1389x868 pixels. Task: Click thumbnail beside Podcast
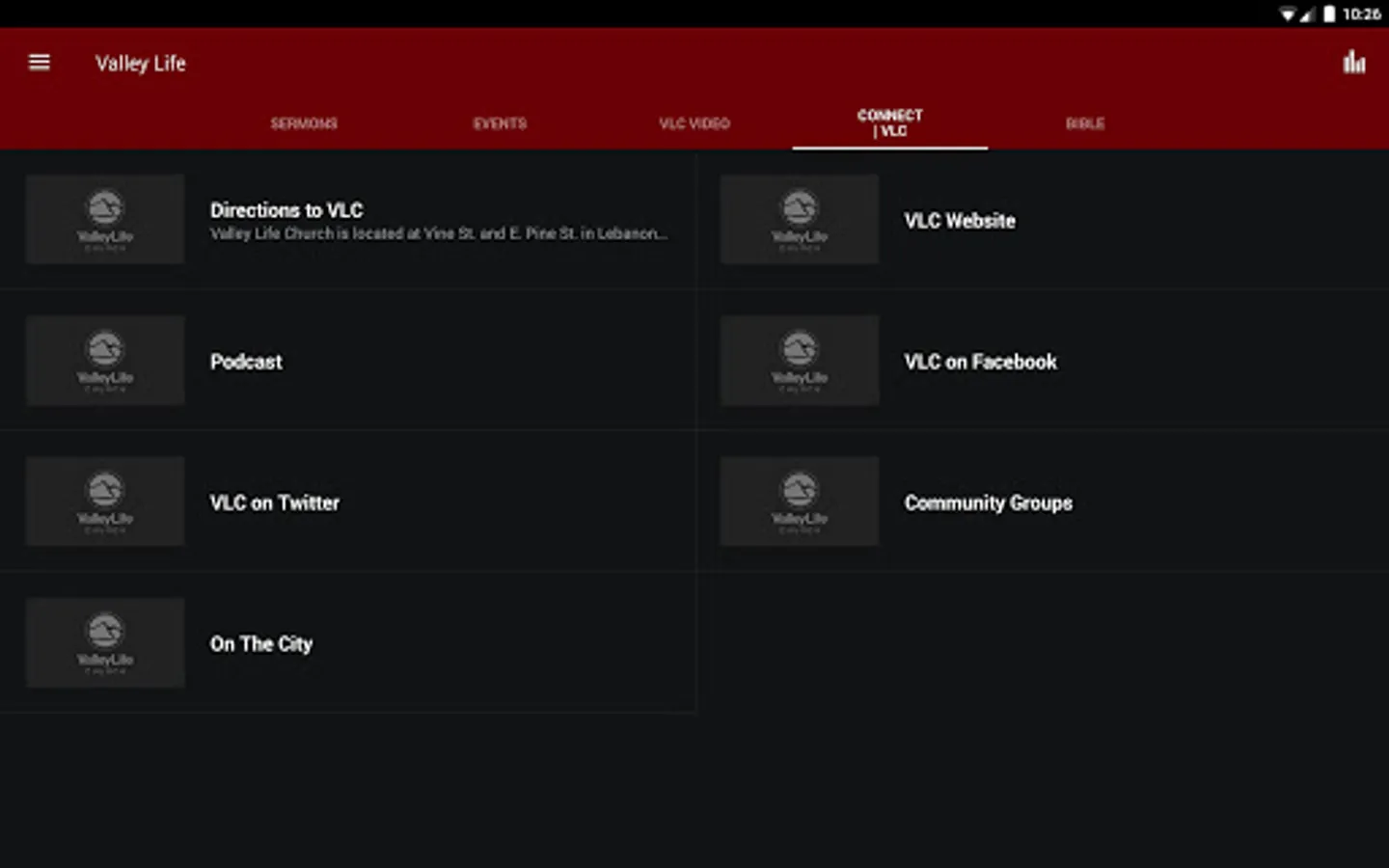point(105,361)
